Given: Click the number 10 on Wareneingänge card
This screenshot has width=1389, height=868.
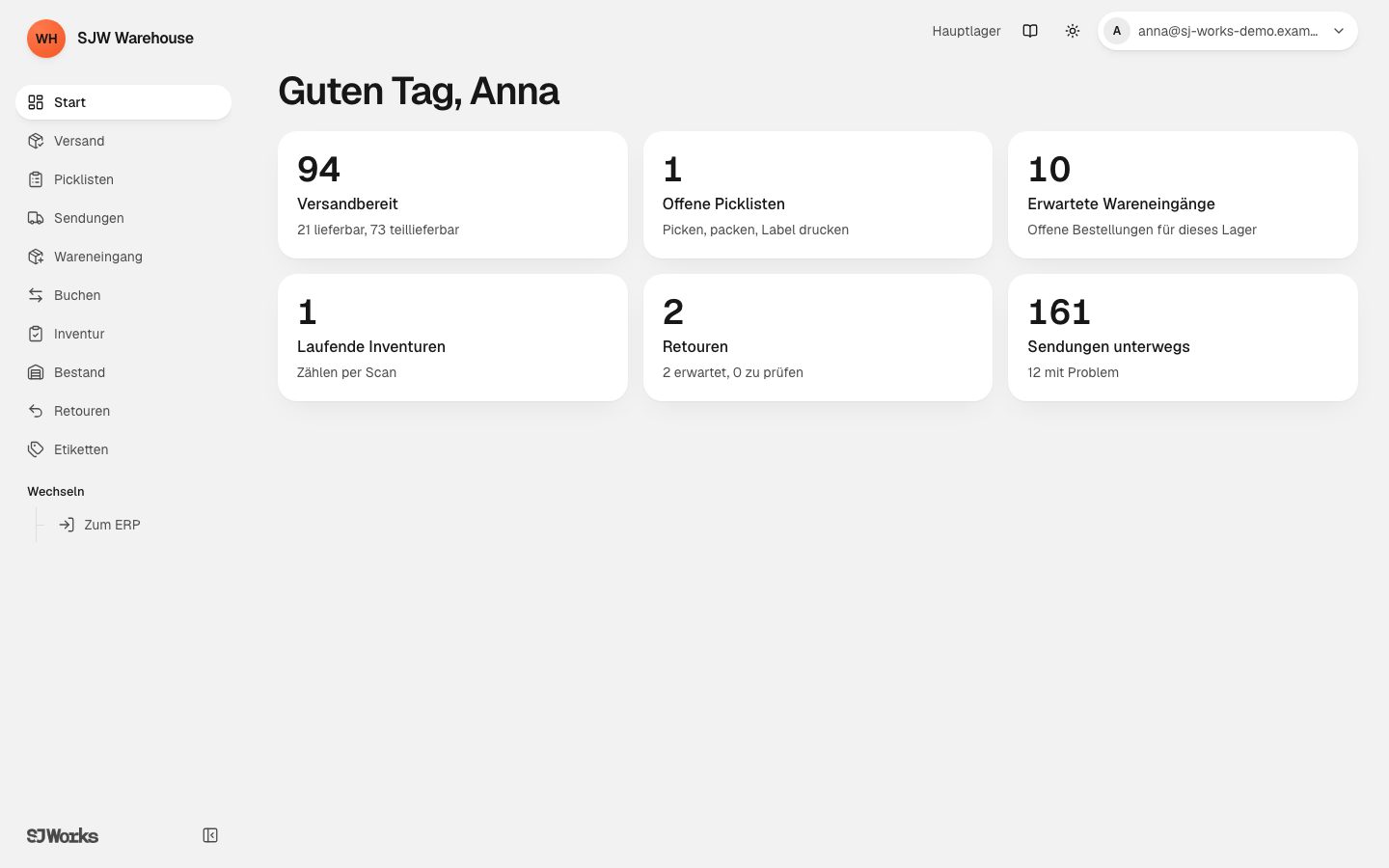Looking at the screenshot, I should coord(1049,169).
